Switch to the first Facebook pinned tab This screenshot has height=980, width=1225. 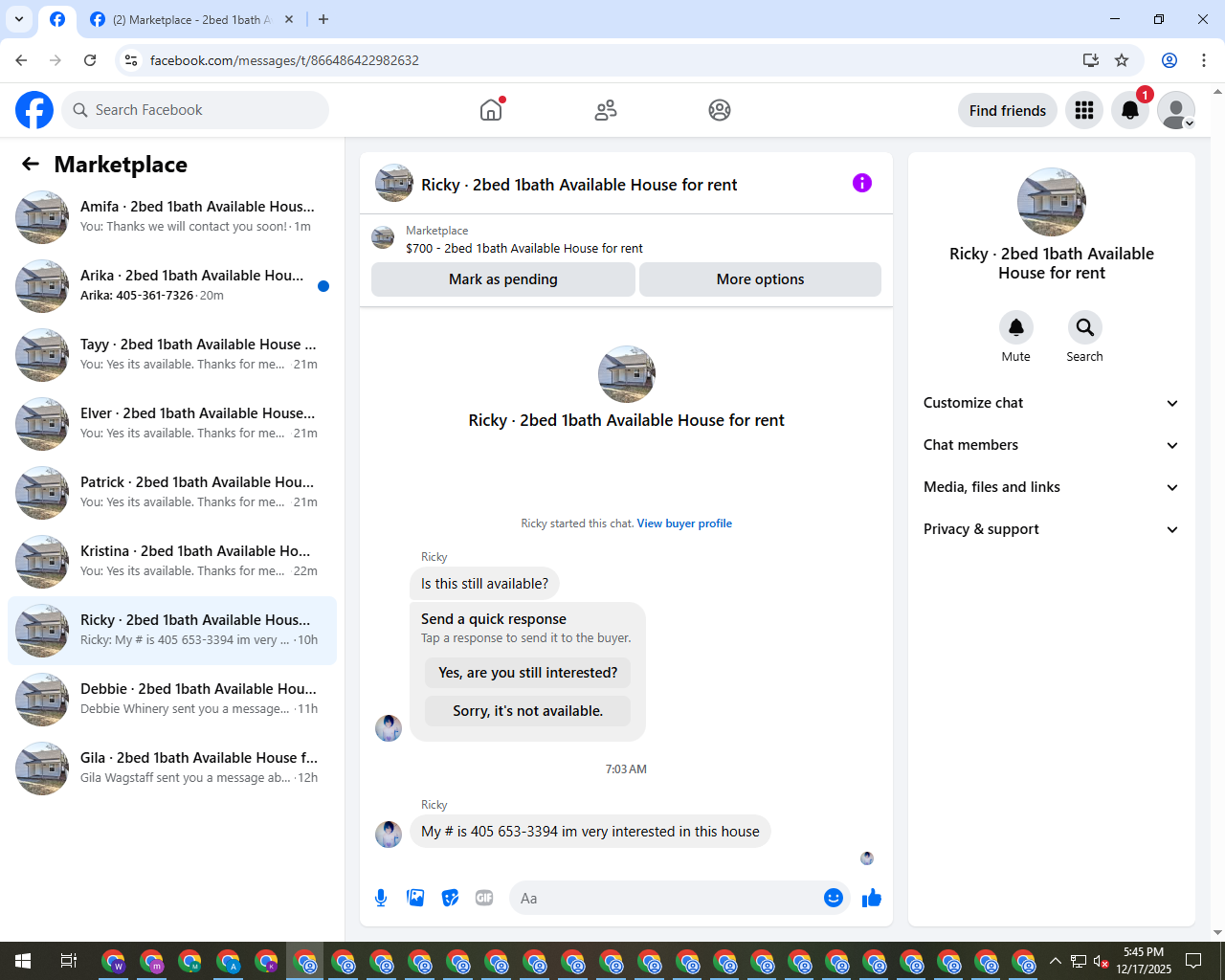point(57,19)
